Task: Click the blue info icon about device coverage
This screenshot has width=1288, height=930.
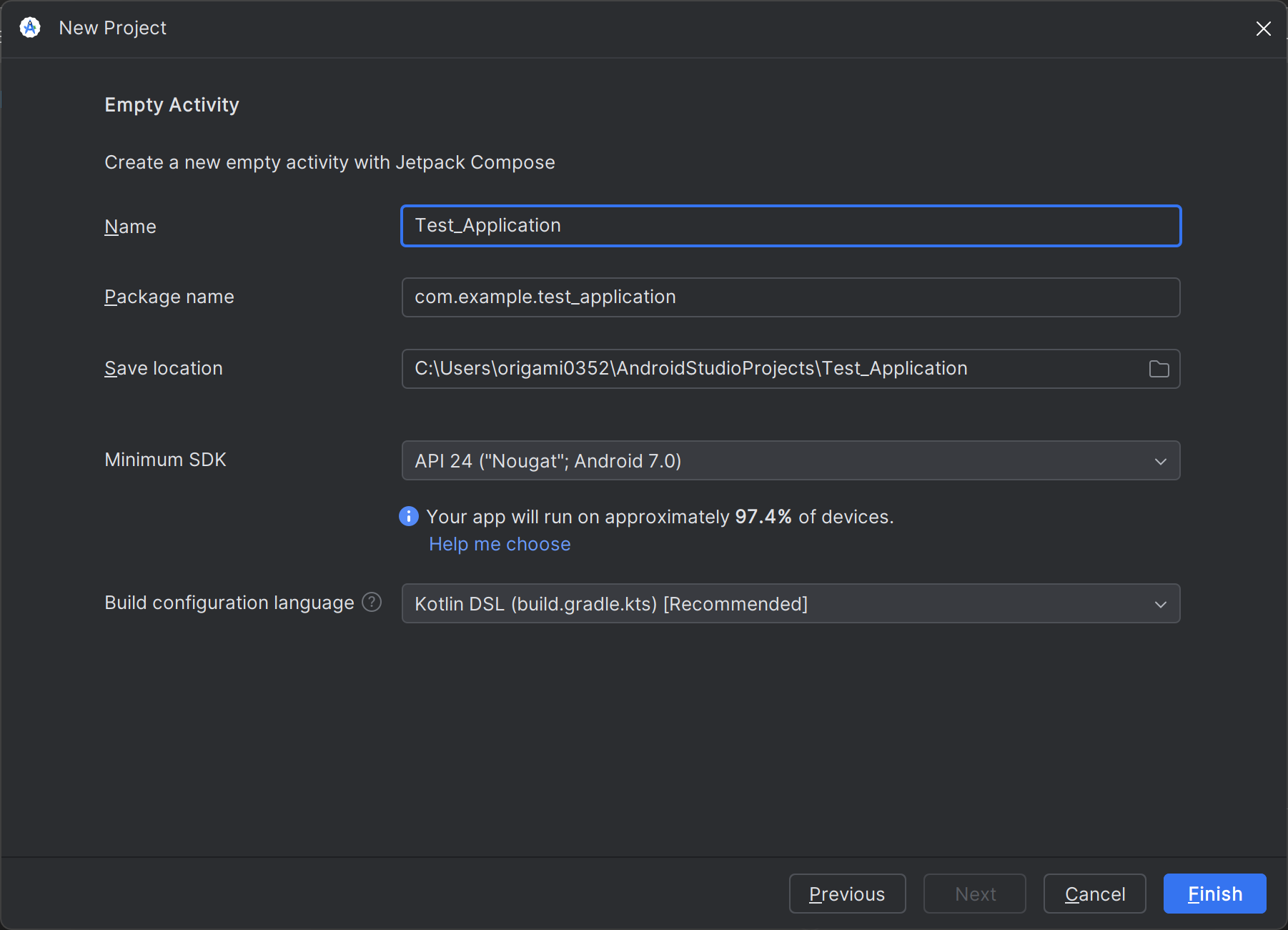Action: [x=409, y=516]
